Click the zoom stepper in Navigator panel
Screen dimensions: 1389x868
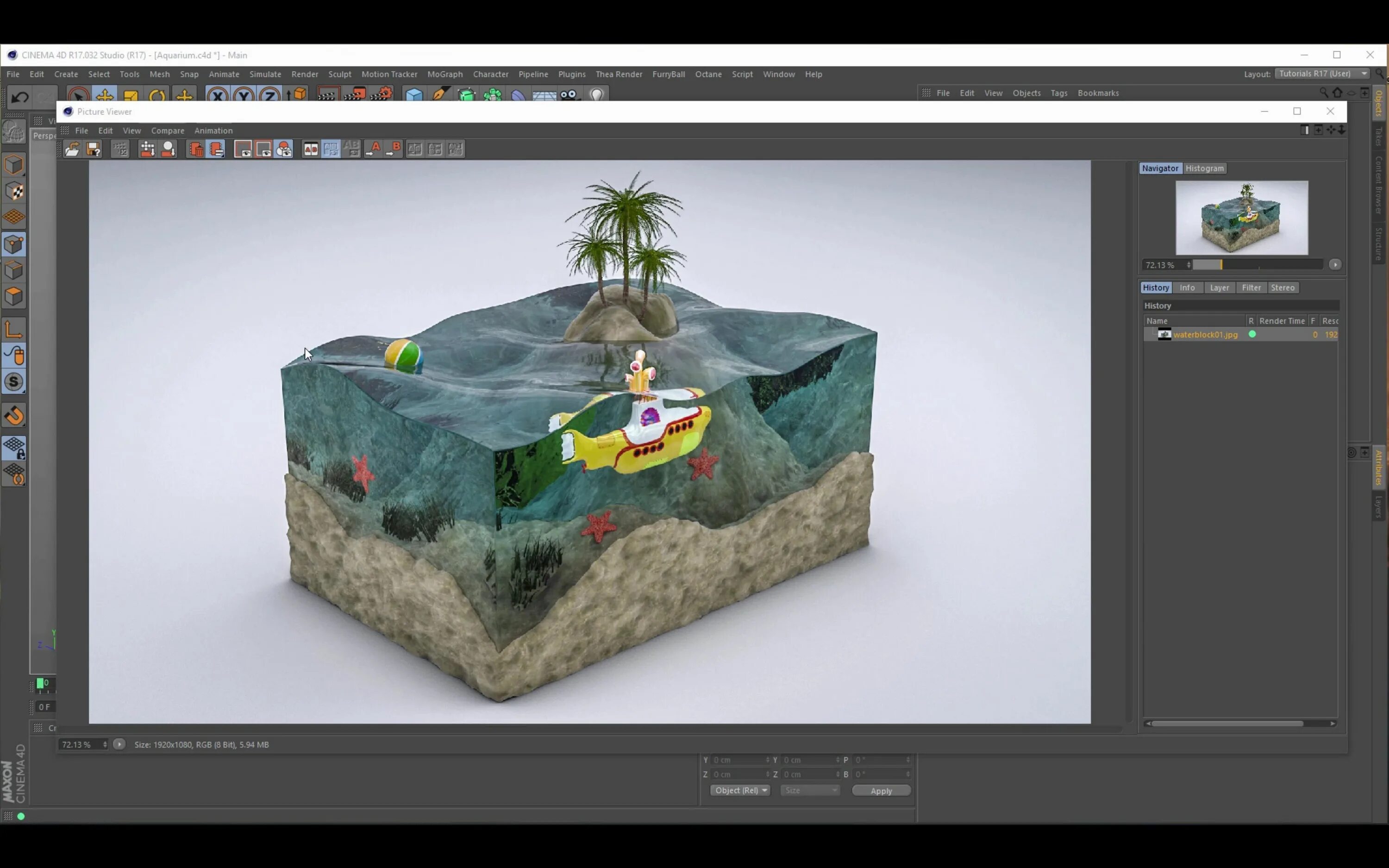tap(1189, 265)
